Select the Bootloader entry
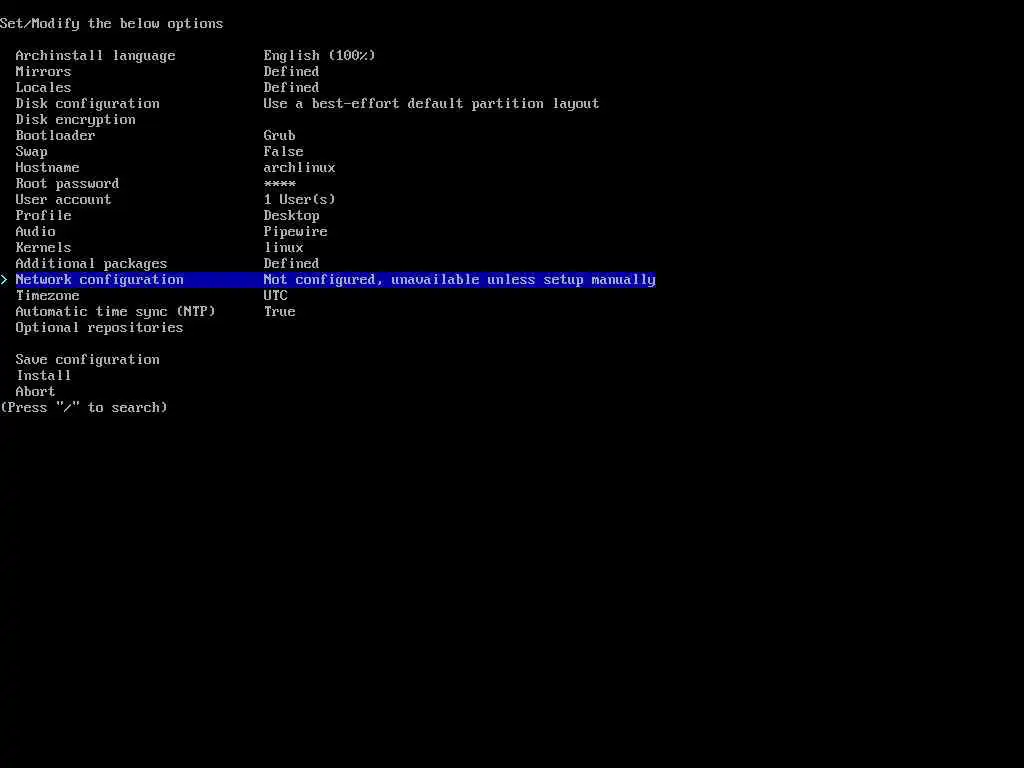This screenshot has height=768, width=1024. pyautogui.click(x=56, y=135)
